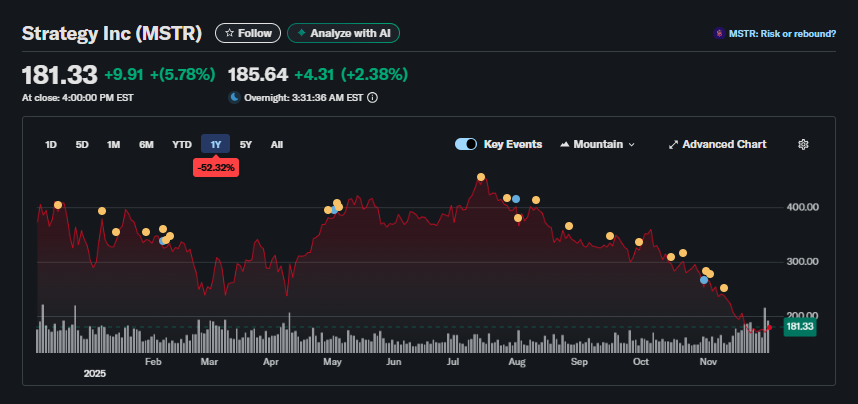Select the 5D time range
Viewport: 858px width, 404px height.
[x=82, y=144]
